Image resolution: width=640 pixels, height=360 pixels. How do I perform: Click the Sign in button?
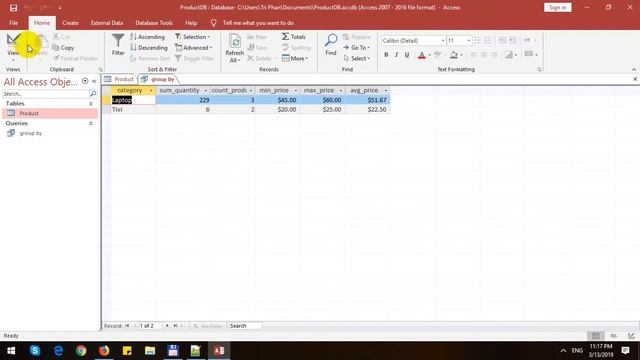[558, 7]
